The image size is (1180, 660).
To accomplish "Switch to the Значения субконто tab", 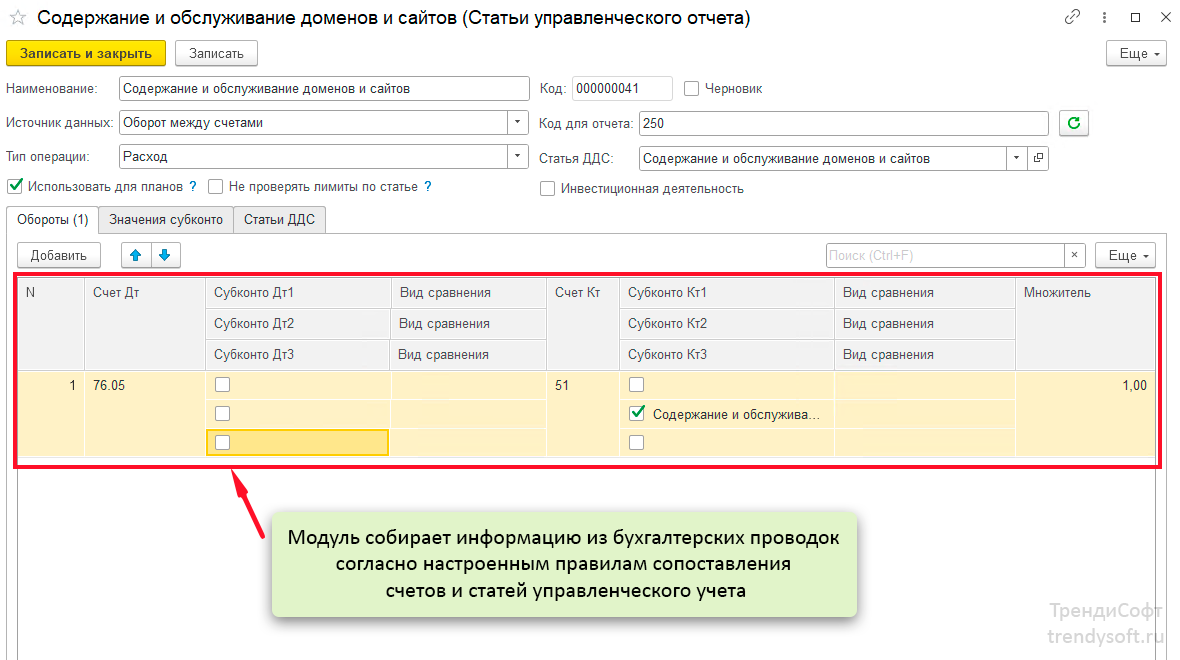I will pyautogui.click(x=166, y=220).
